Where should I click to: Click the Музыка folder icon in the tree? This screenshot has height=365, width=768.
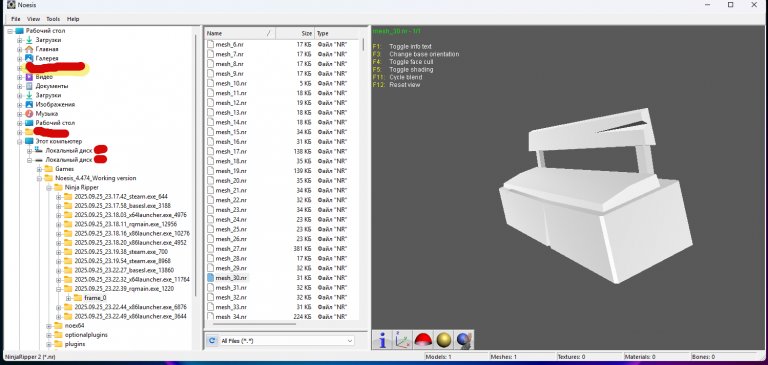coord(29,114)
